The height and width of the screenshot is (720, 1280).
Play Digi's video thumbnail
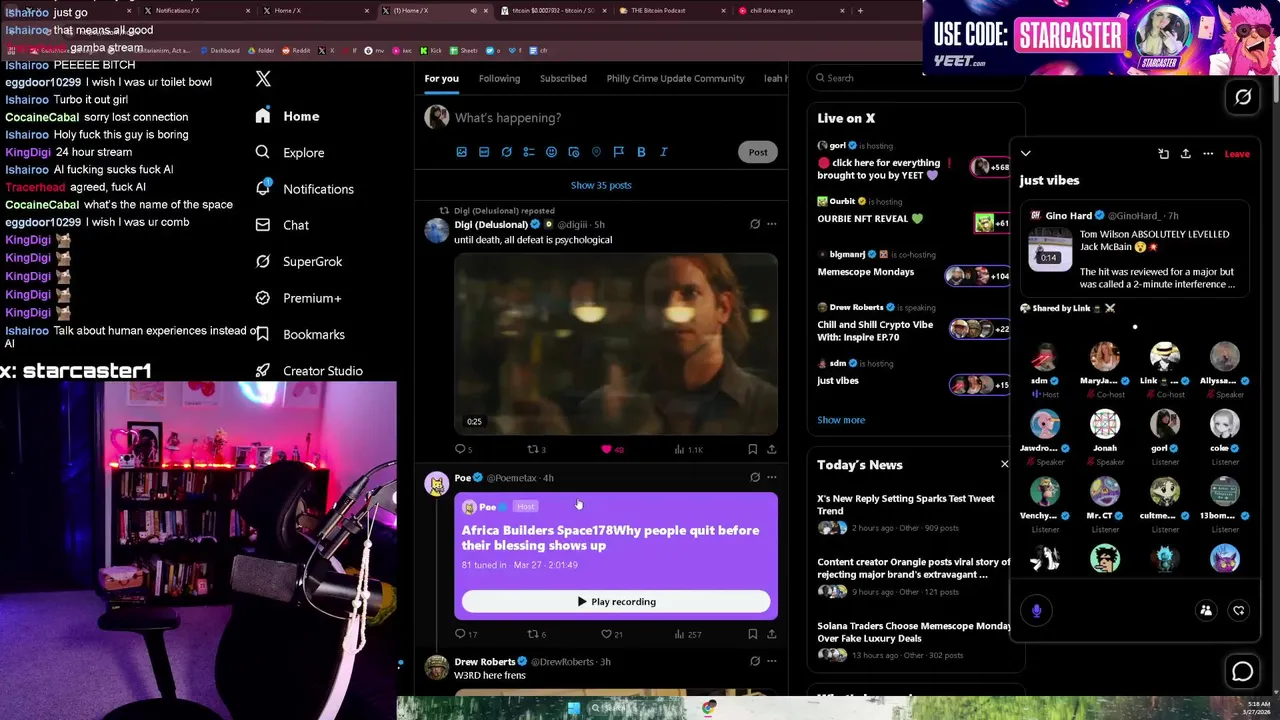[616, 343]
